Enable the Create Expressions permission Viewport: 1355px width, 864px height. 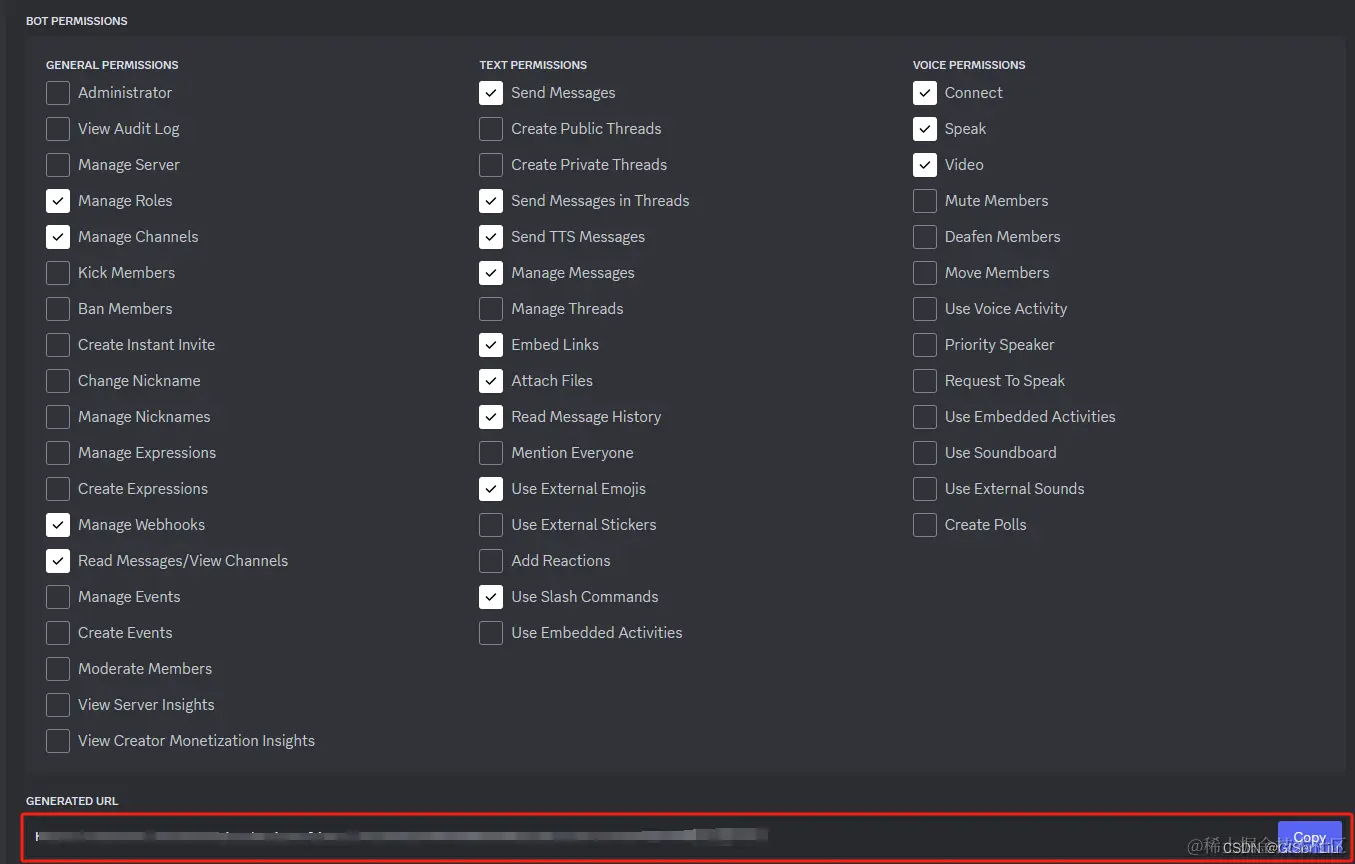(58, 489)
